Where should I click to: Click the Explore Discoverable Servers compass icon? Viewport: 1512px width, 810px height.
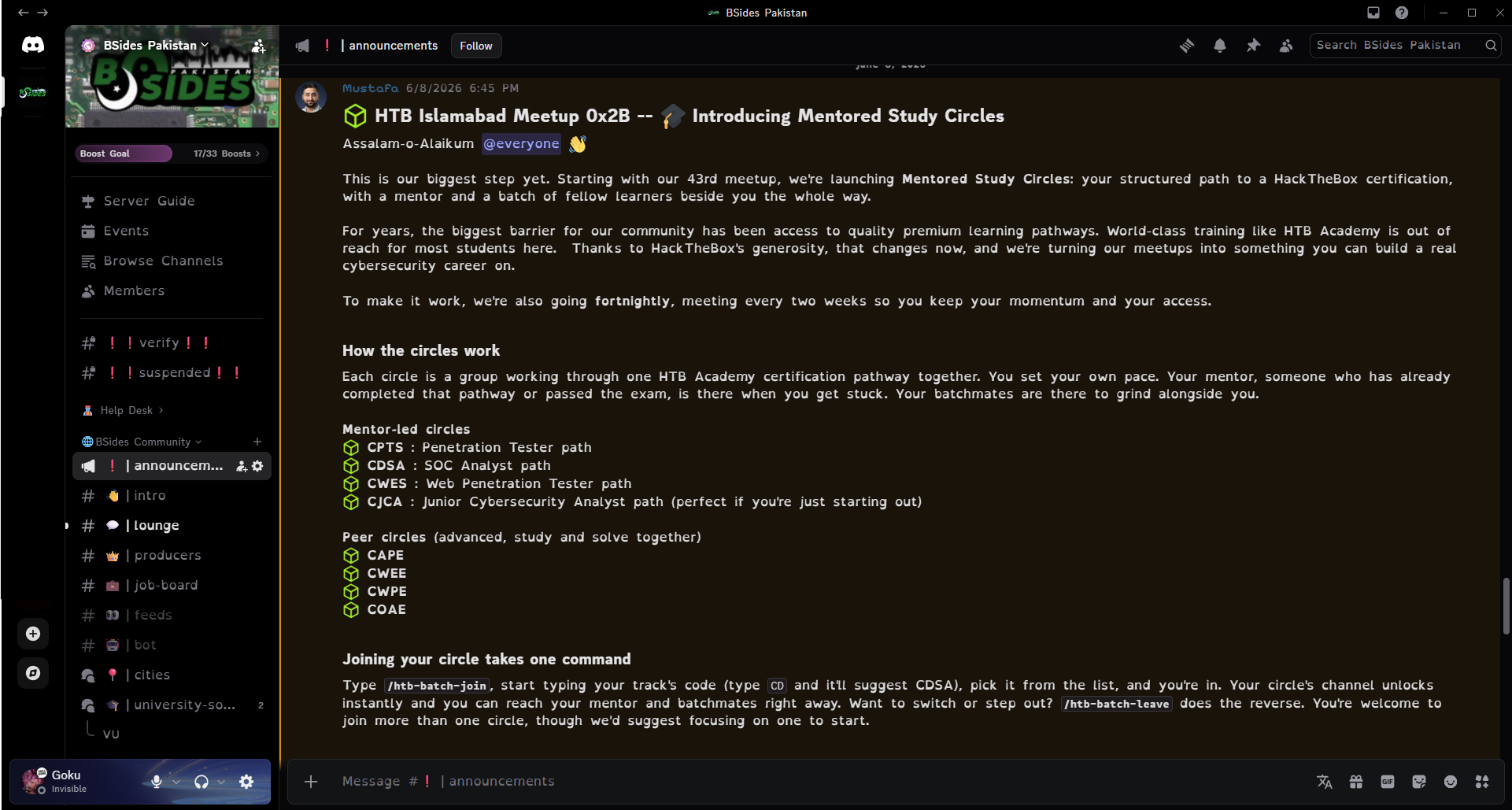point(33,673)
